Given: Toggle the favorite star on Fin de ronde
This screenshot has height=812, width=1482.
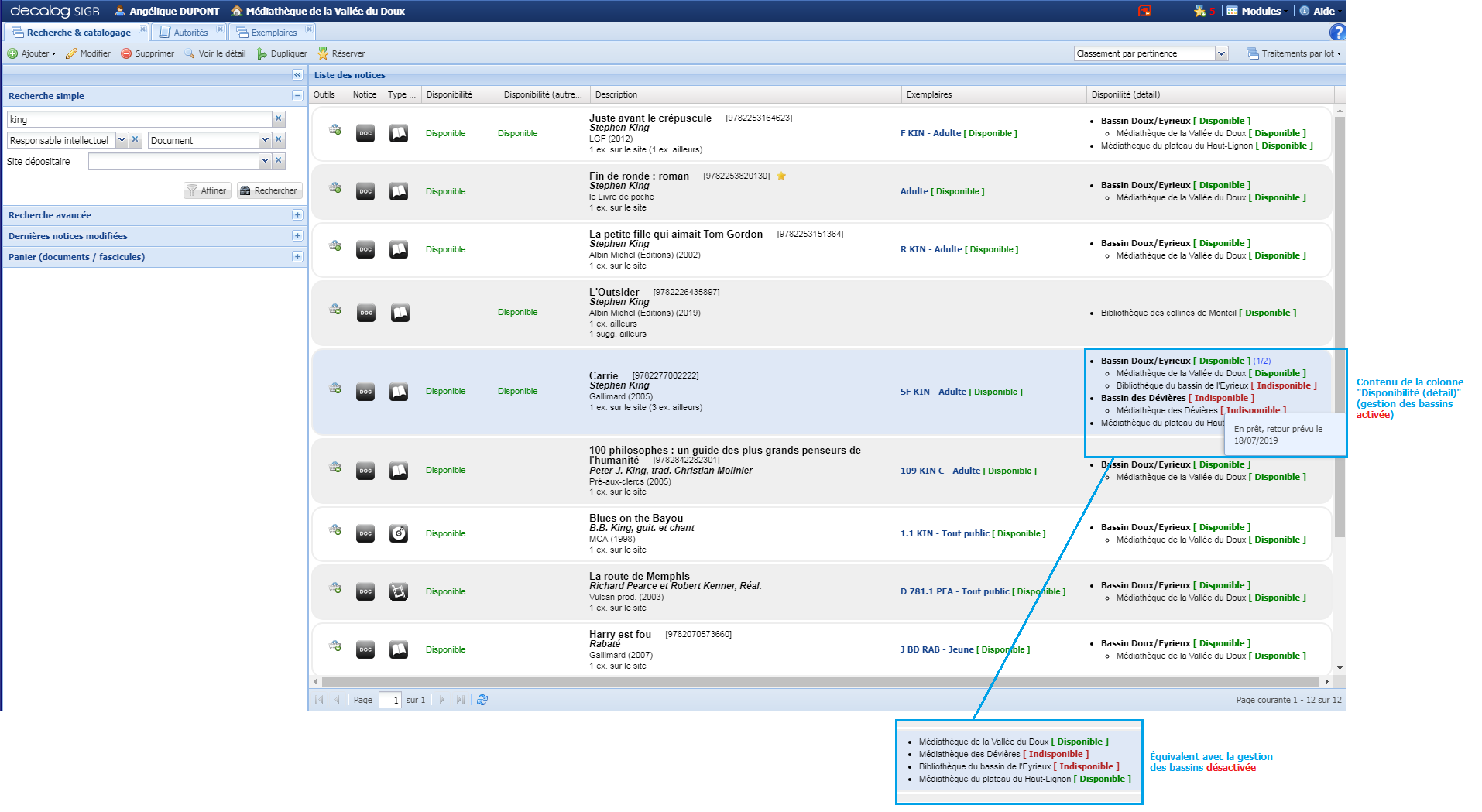Looking at the screenshot, I should click(781, 176).
